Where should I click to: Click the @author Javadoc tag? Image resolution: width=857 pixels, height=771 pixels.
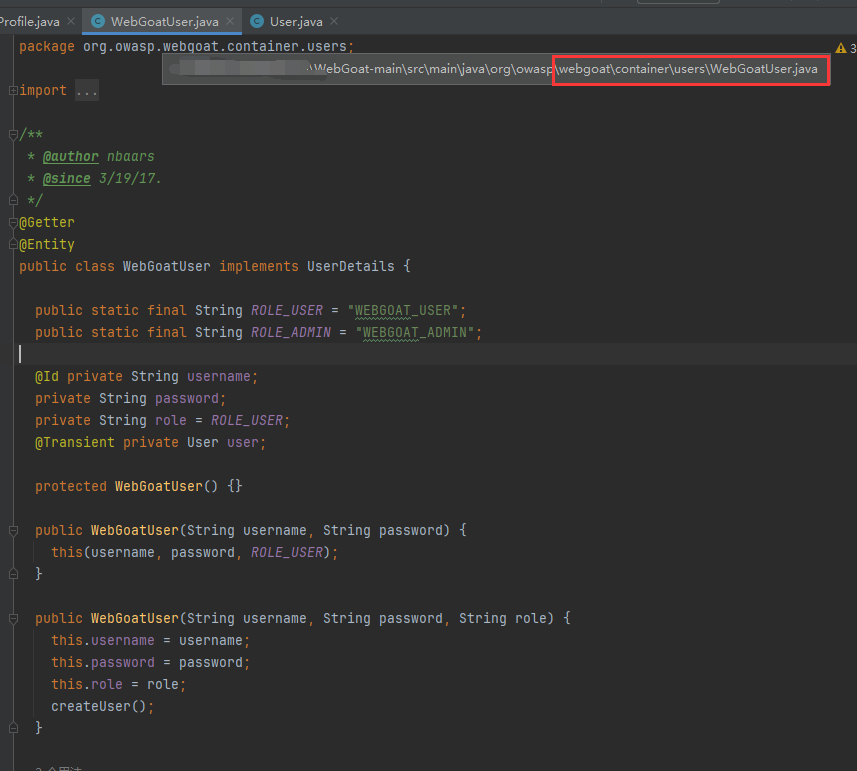(71, 156)
